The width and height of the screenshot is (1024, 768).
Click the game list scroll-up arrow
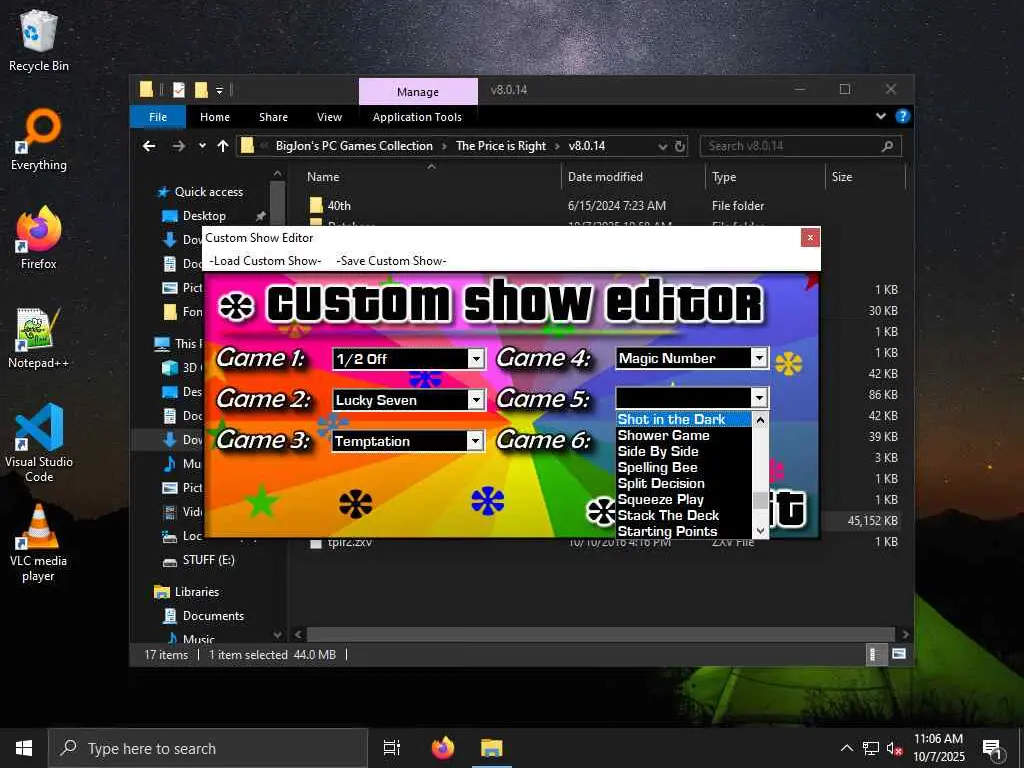point(760,421)
